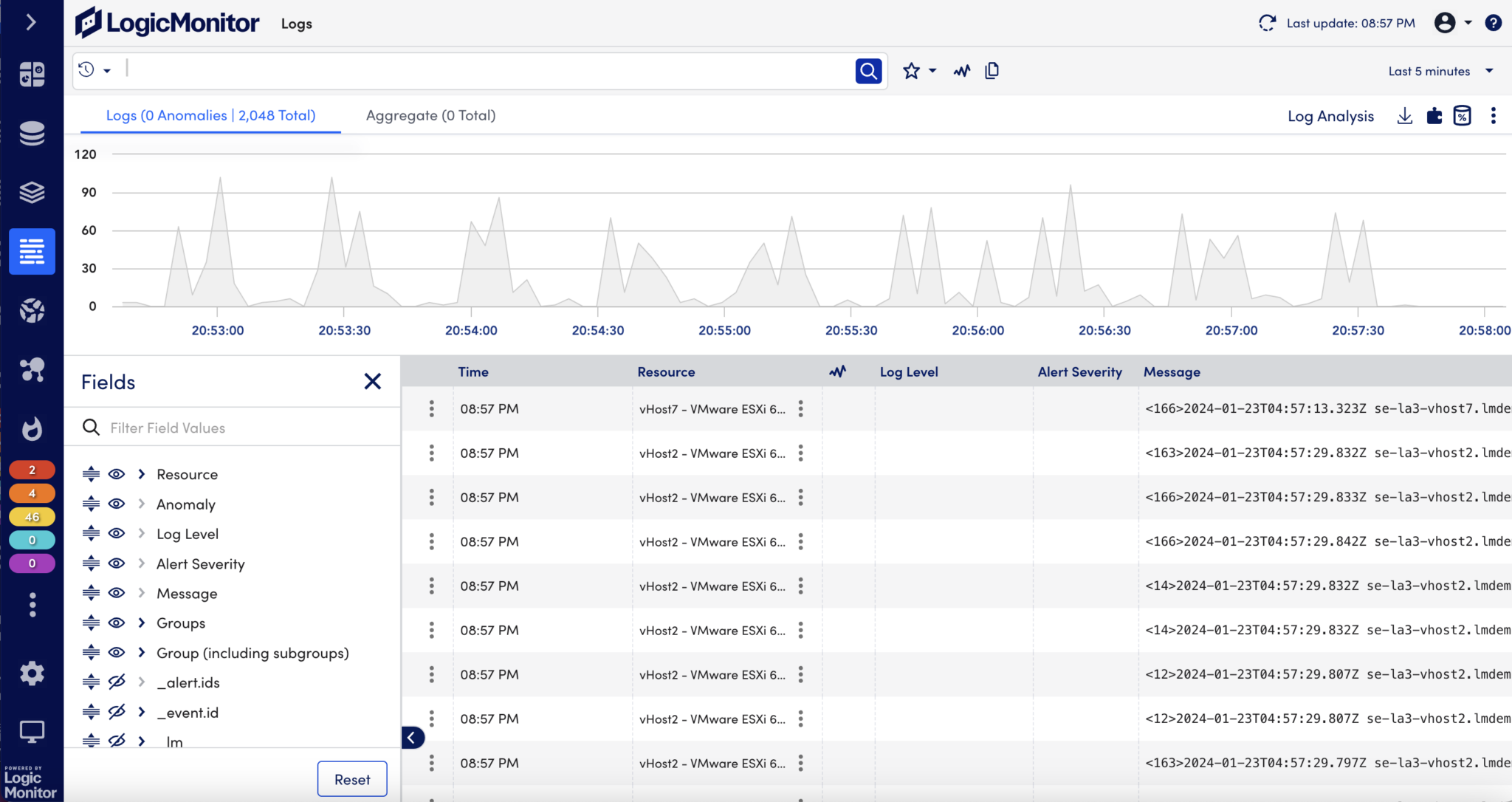This screenshot has height=802, width=1512.
Task: Open Log Analysis
Action: tap(1330, 116)
